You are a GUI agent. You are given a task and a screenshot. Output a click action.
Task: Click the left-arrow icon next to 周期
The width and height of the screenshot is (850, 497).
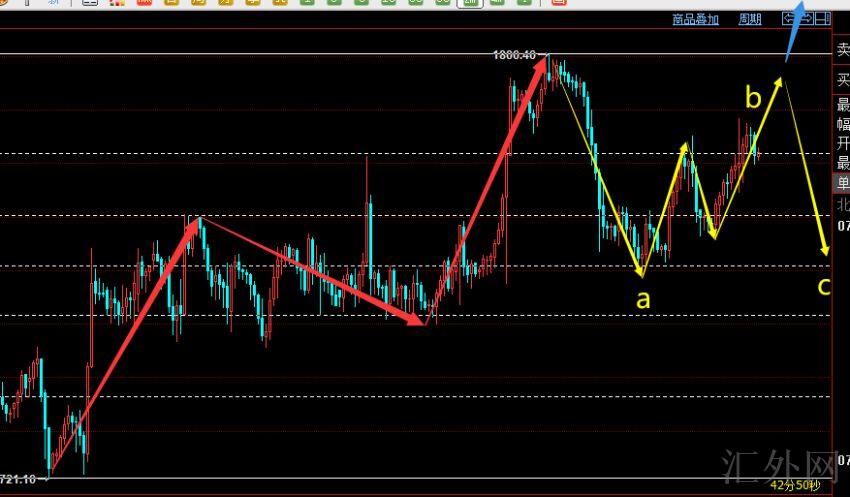790,19
